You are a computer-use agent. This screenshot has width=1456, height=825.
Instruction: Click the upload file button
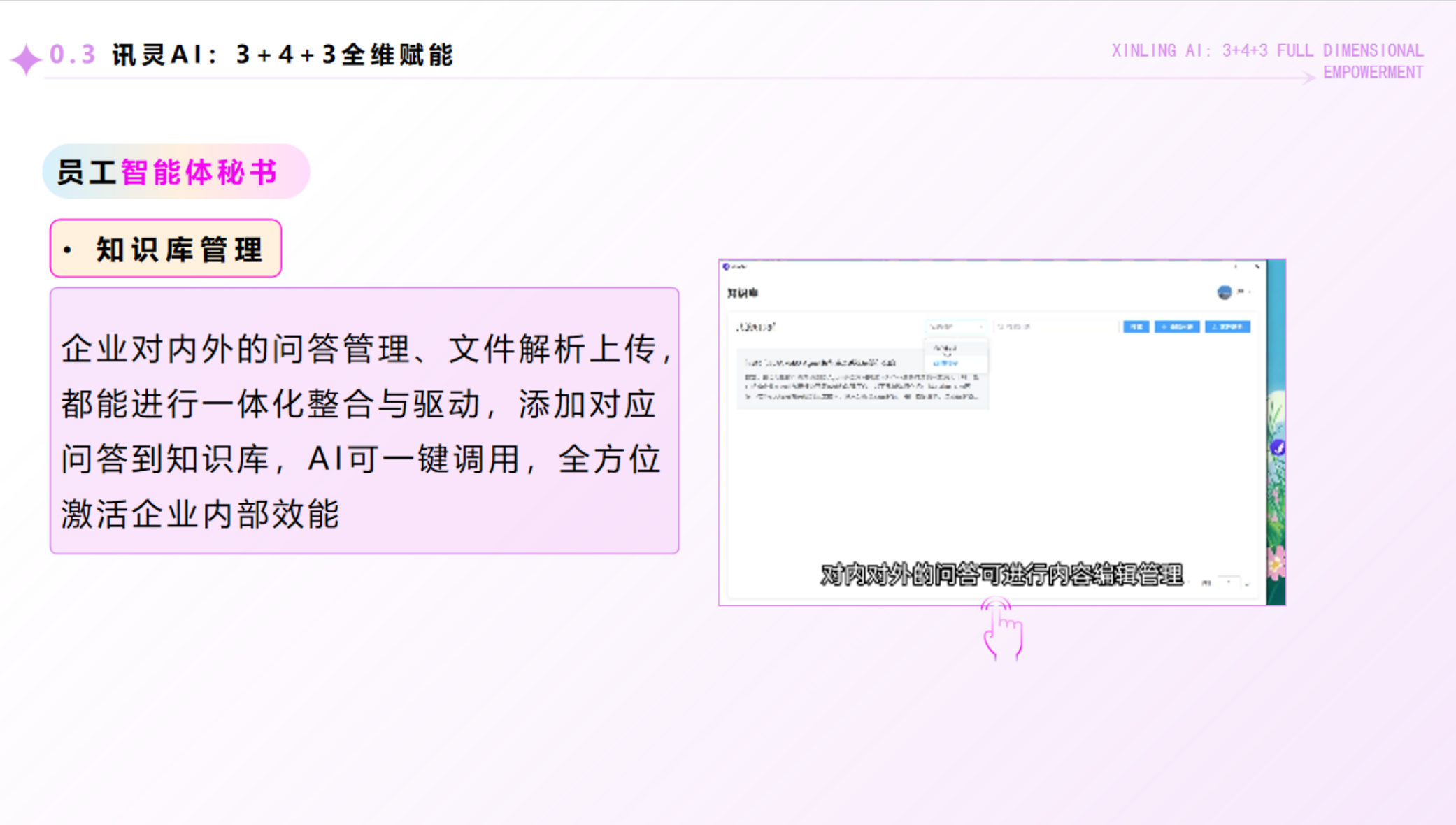1229,327
